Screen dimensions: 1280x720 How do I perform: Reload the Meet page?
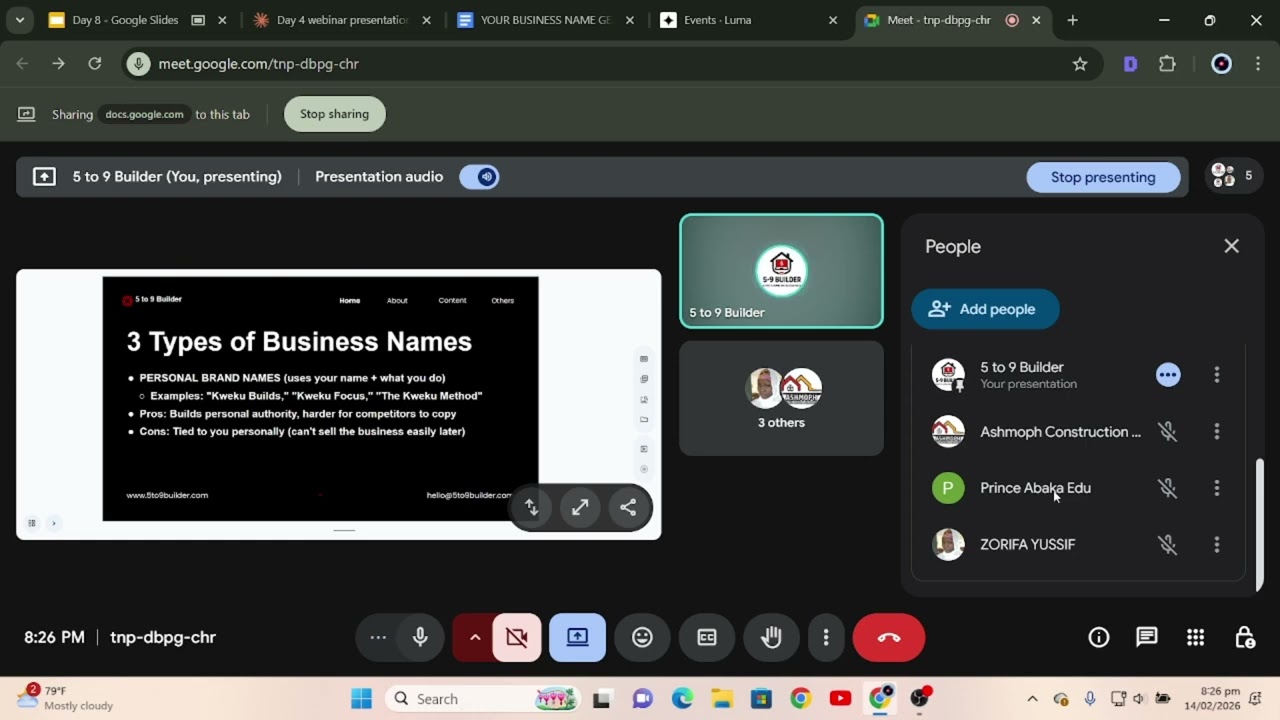click(x=95, y=64)
